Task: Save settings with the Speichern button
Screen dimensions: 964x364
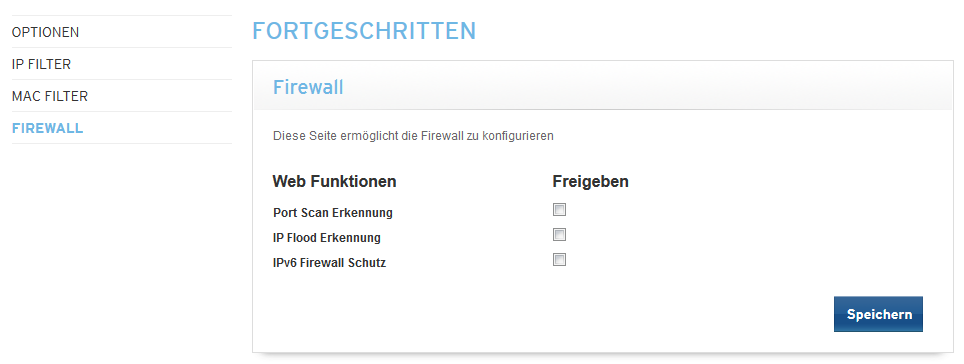Action: click(x=879, y=314)
